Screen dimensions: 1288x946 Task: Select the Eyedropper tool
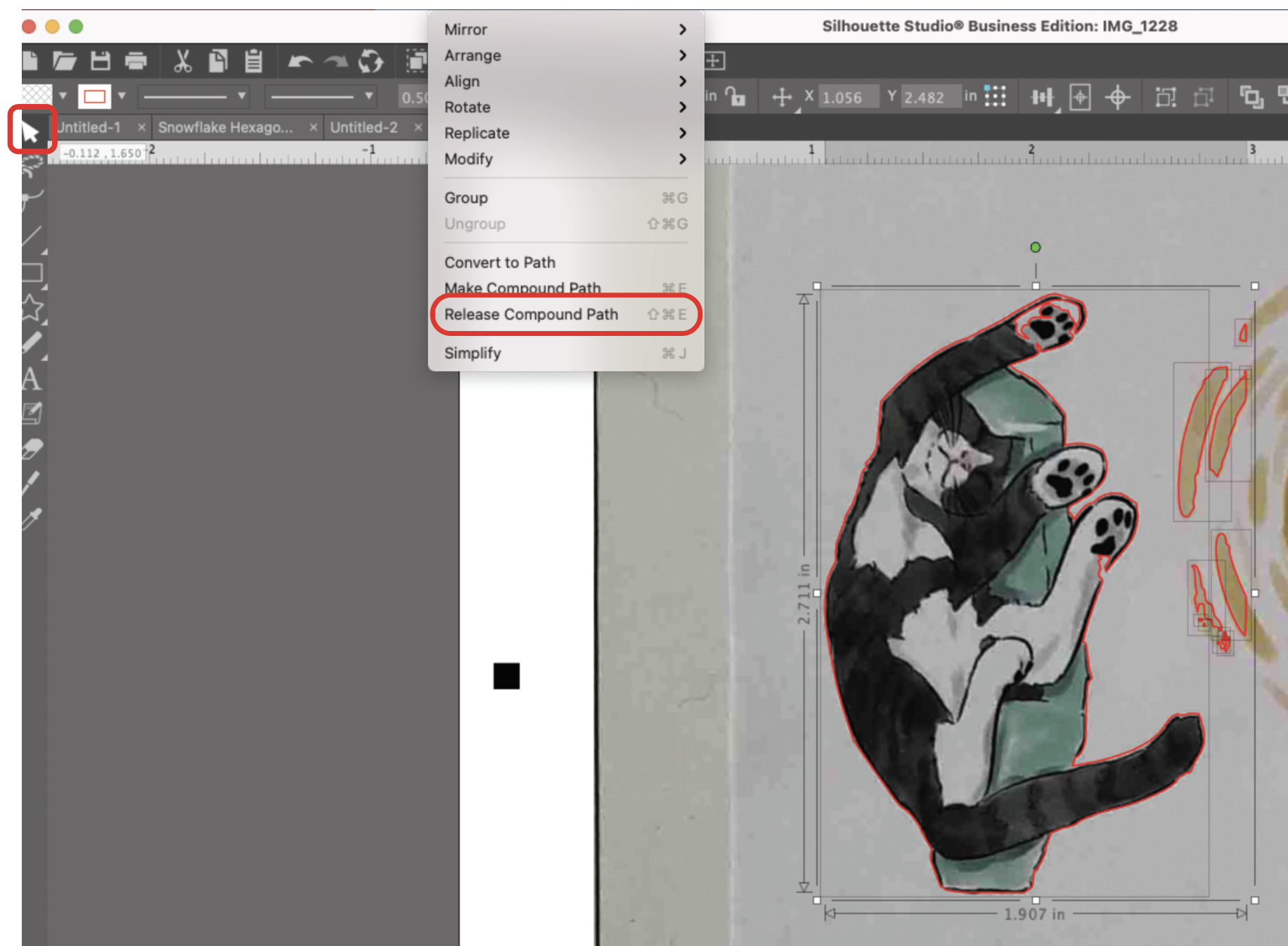point(32,519)
